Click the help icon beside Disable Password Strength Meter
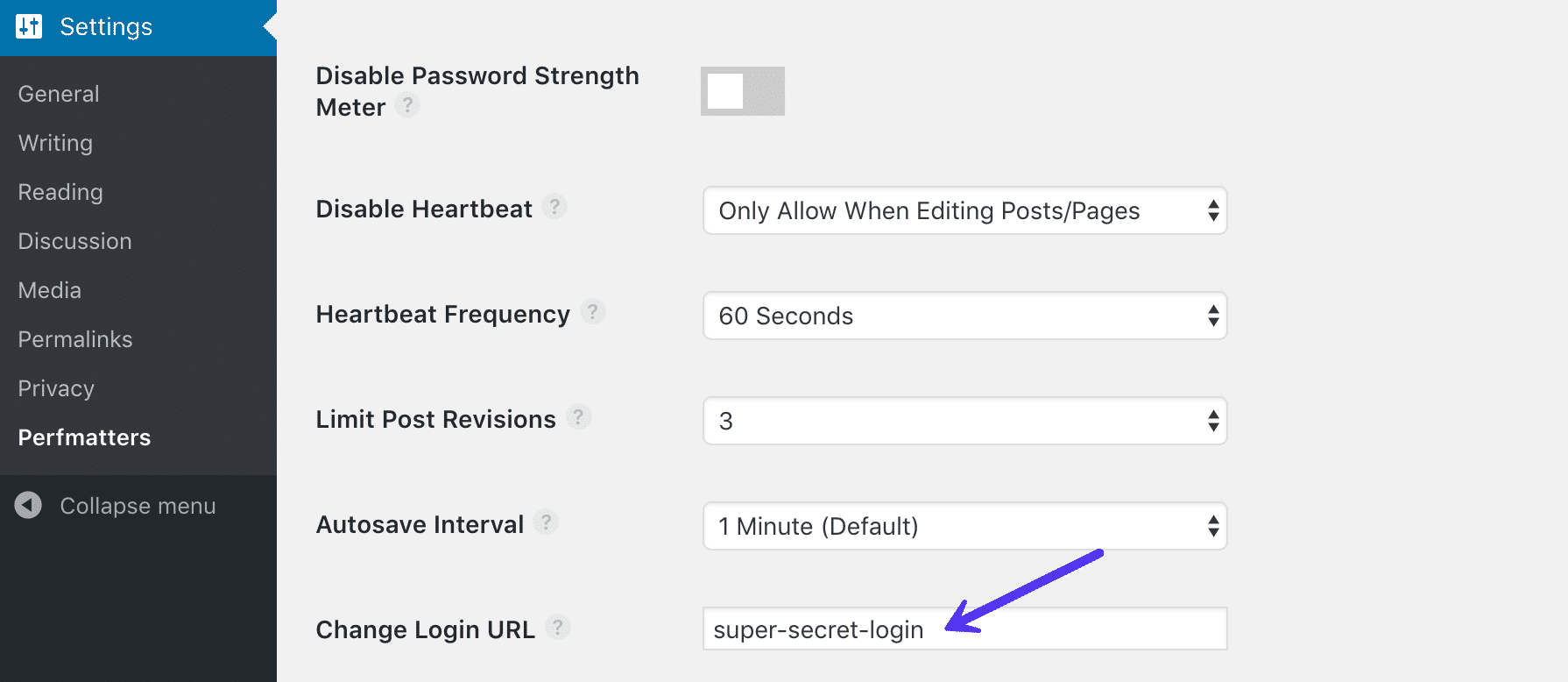 point(408,105)
